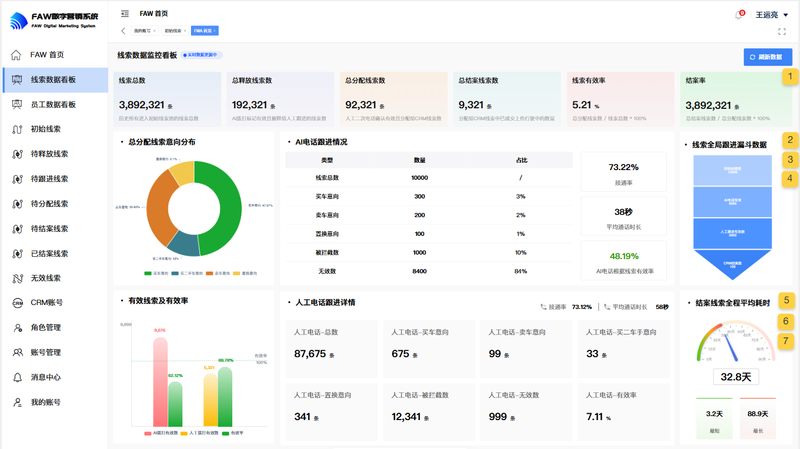800x449 pixels.
Task: Click the phone icon beside 接通率
Action: point(543,307)
